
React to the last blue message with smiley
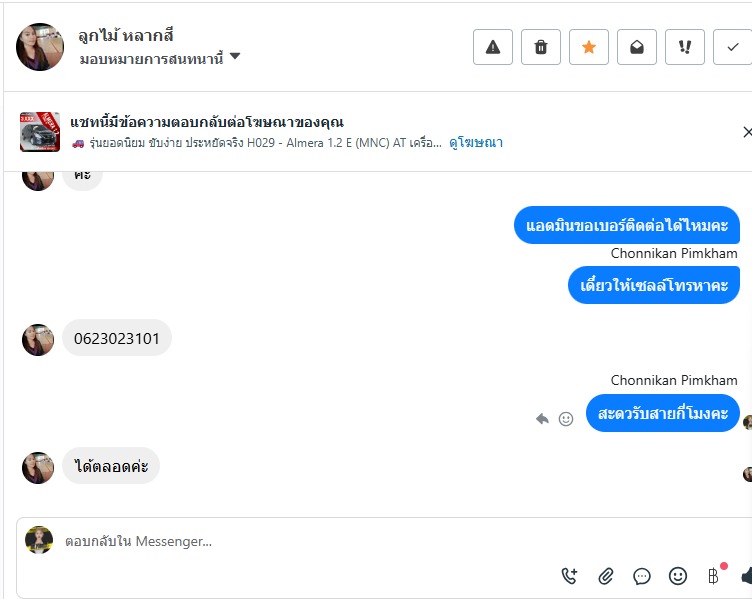566,419
